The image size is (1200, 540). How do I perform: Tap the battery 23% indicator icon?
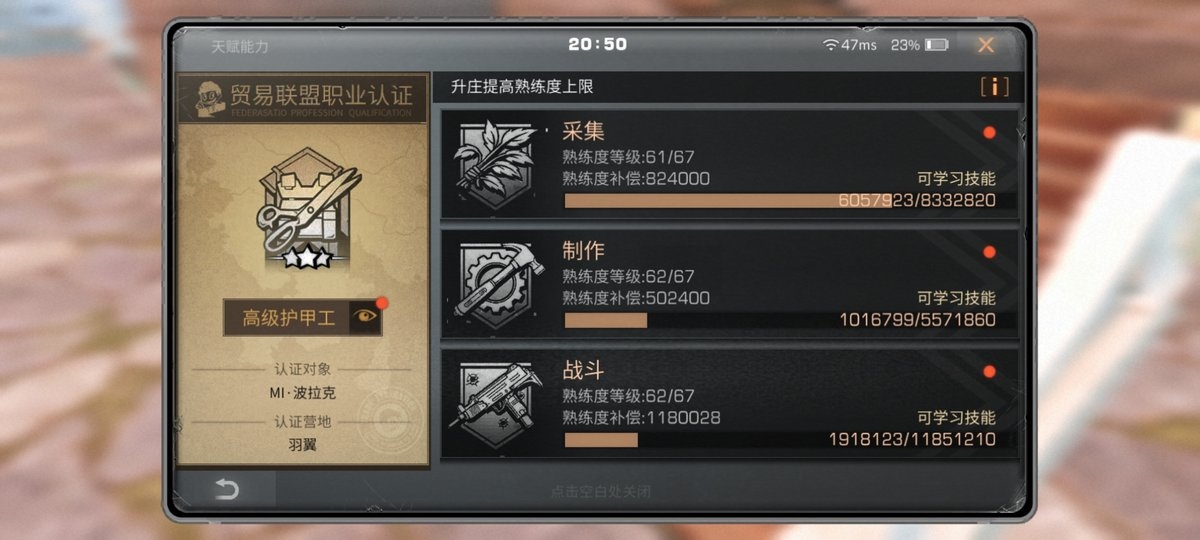click(936, 45)
